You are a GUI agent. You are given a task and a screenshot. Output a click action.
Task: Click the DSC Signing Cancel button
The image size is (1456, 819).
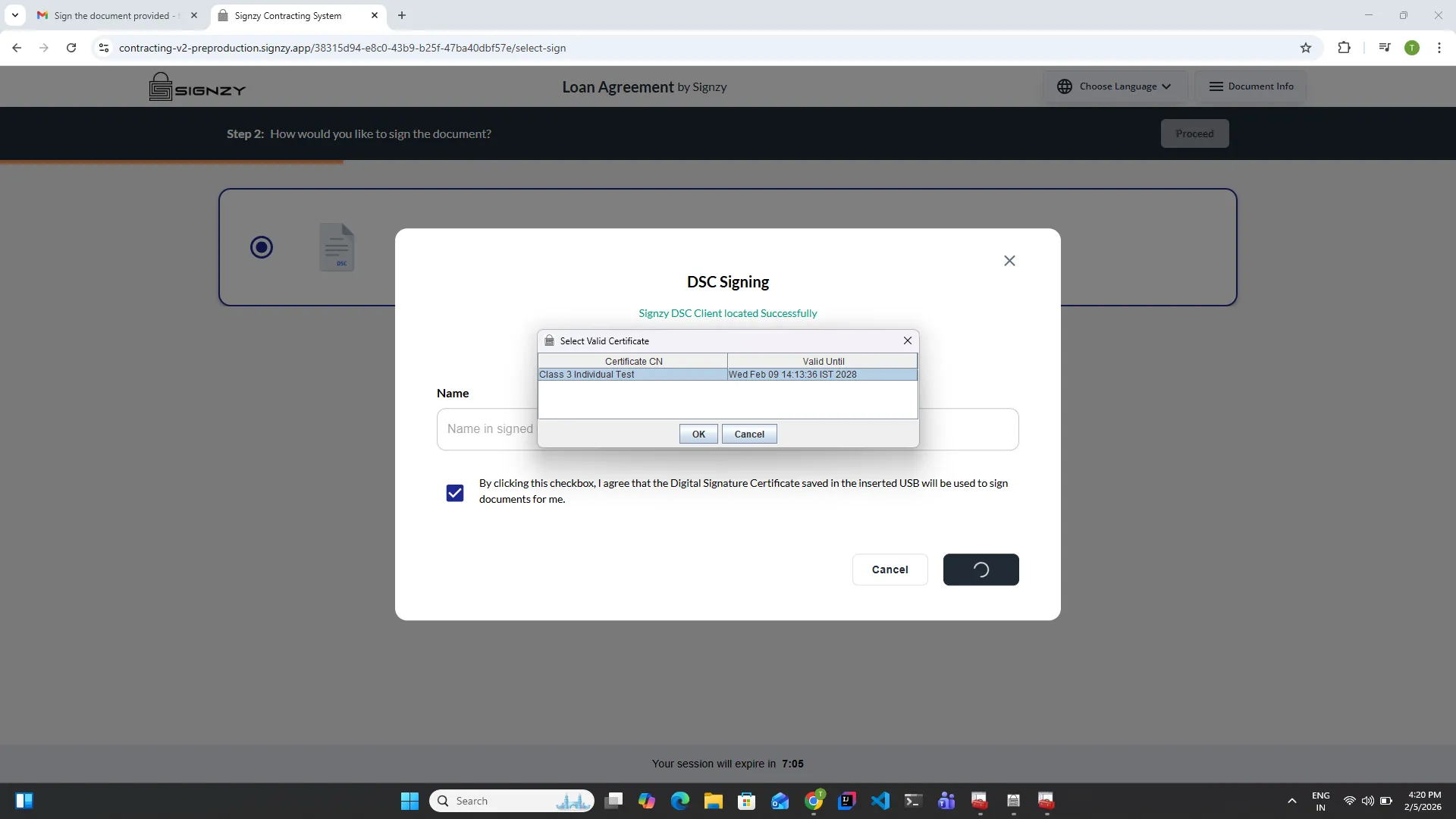(x=890, y=570)
